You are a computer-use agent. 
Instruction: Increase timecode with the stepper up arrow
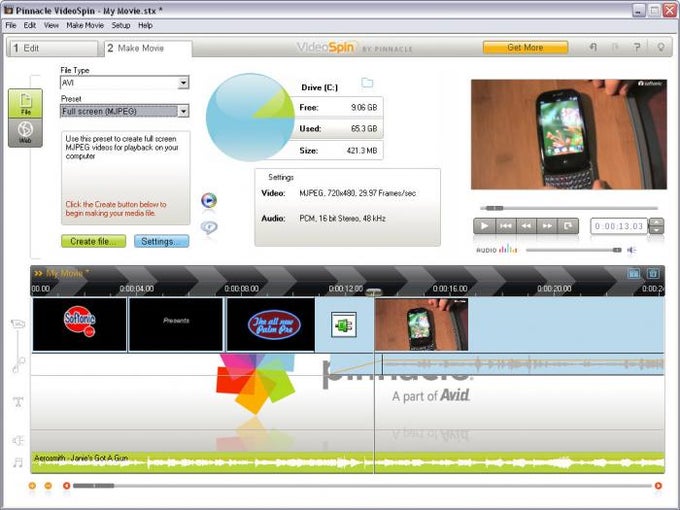(x=656, y=222)
